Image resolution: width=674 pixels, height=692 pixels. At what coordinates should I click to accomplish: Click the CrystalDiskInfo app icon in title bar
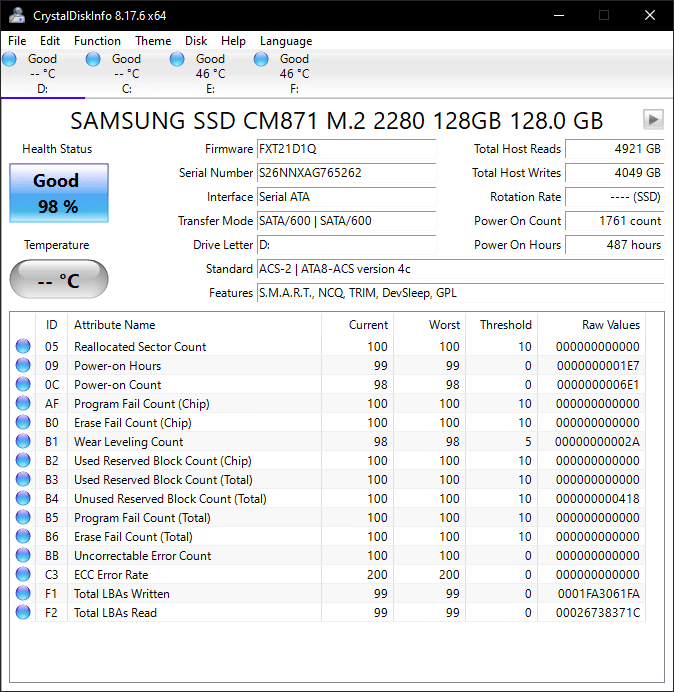(17, 15)
